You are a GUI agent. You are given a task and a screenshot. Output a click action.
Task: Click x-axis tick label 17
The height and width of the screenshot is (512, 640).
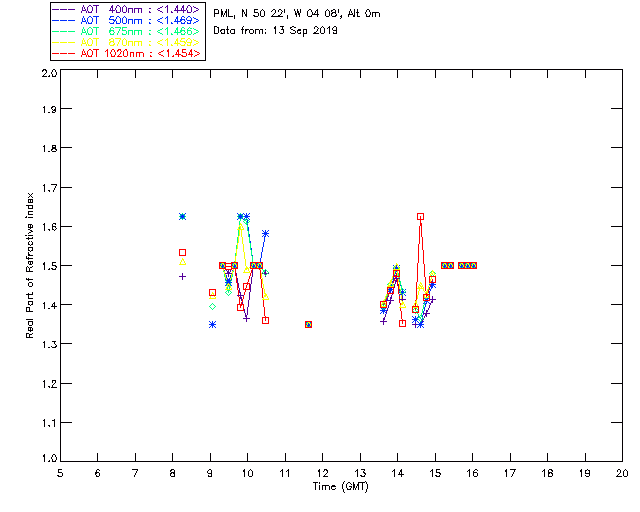pos(510,473)
